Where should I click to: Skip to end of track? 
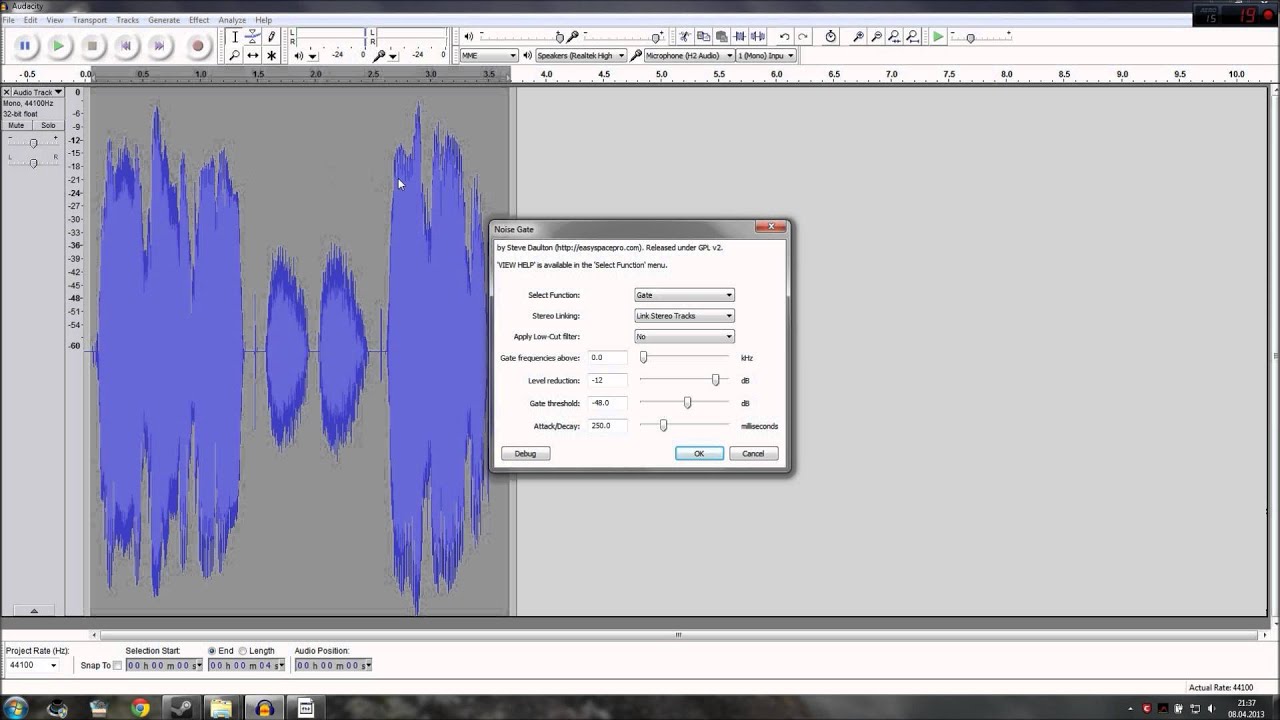pos(160,45)
